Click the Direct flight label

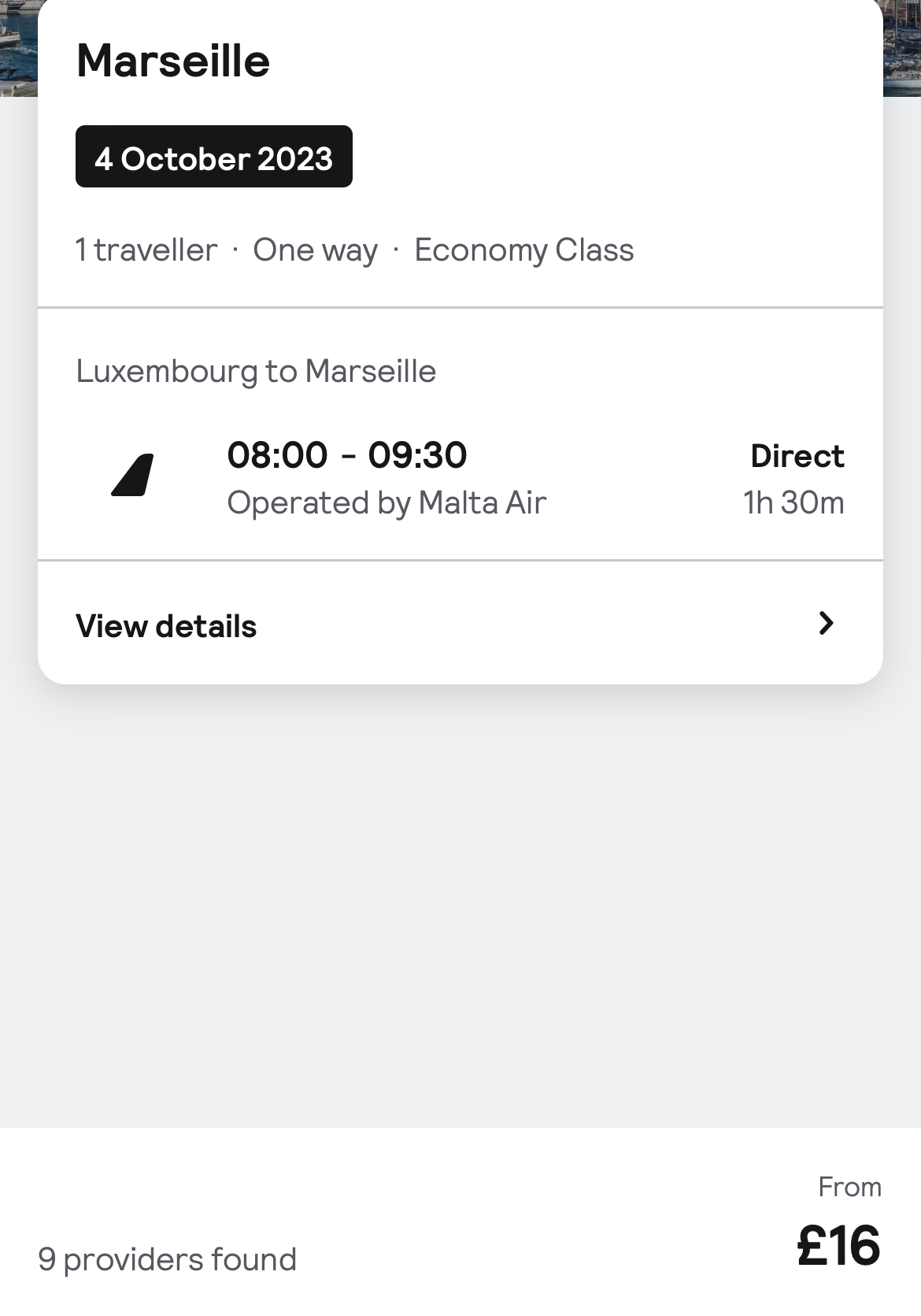(x=797, y=456)
